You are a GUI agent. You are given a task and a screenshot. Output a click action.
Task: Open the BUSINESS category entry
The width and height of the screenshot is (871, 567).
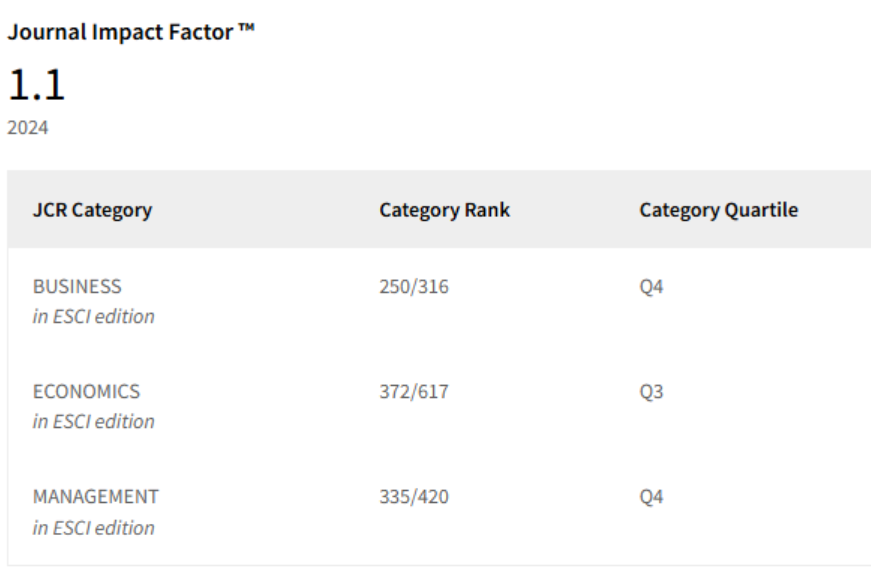(x=77, y=287)
